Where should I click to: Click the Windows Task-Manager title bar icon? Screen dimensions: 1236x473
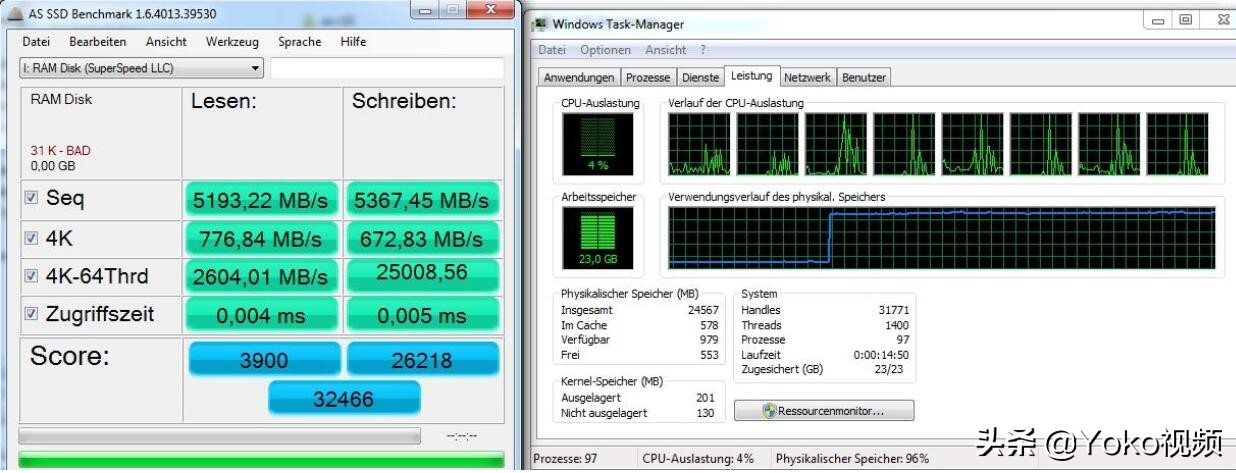540,24
